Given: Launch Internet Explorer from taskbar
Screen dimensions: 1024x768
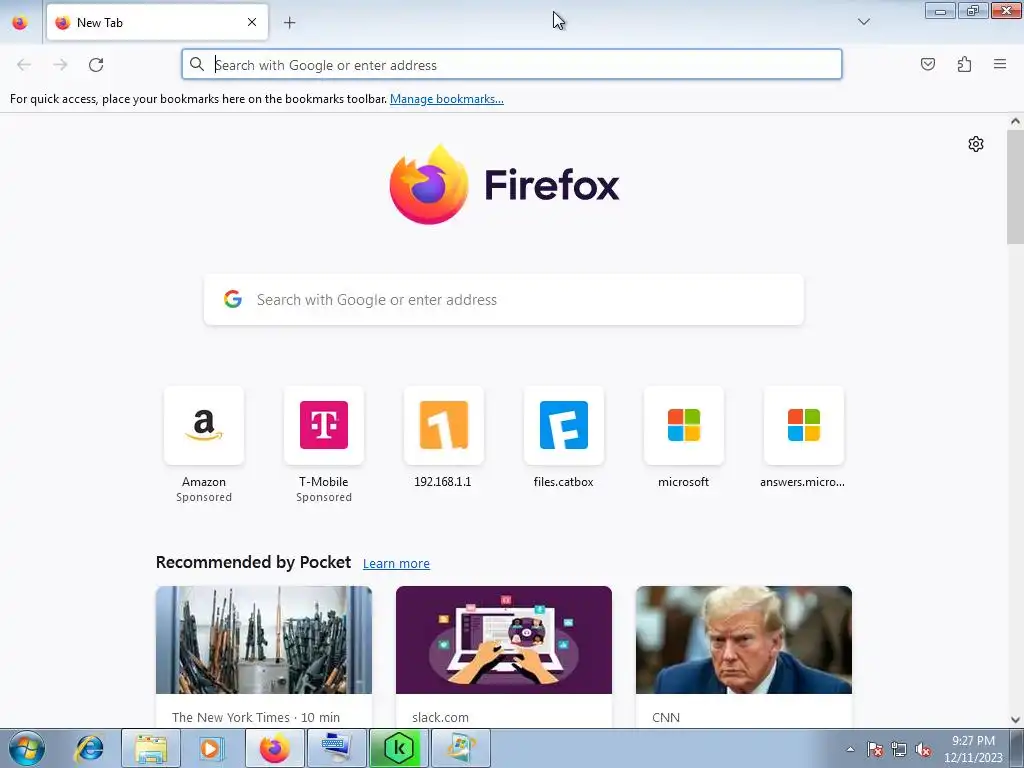Looking at the screenshot, I should [x=89, y=748].
